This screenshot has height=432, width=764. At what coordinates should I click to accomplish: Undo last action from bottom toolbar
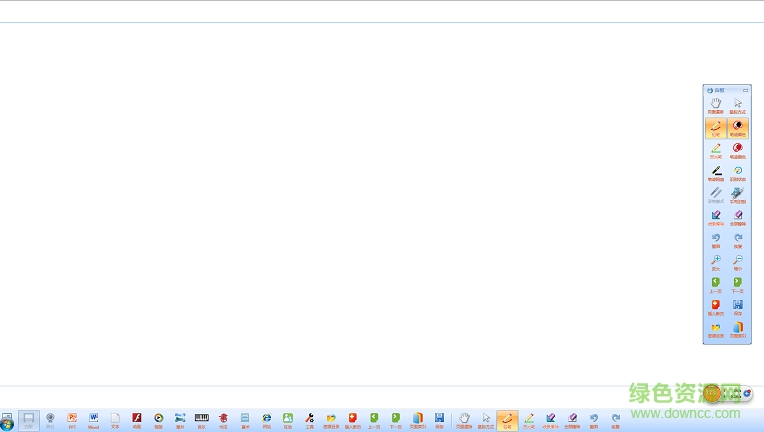pos(594,420)
